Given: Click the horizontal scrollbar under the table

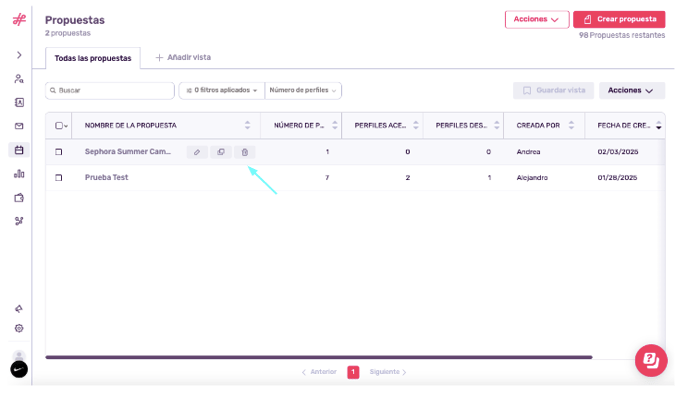Looking at the screenshot, I should (319, 357).
